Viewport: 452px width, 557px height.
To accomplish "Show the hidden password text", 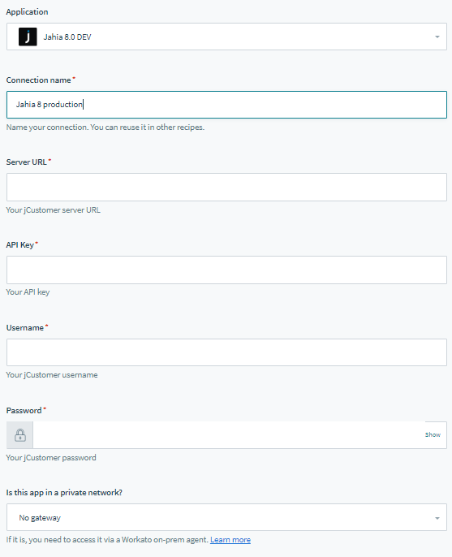I will pos(432,435).
